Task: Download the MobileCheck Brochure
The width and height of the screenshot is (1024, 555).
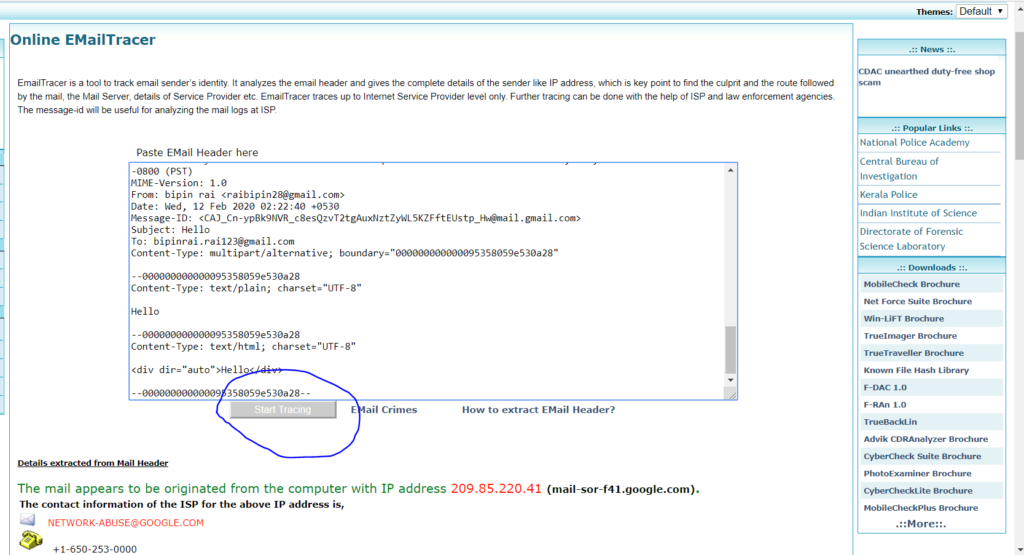Action: click(911, 284)
